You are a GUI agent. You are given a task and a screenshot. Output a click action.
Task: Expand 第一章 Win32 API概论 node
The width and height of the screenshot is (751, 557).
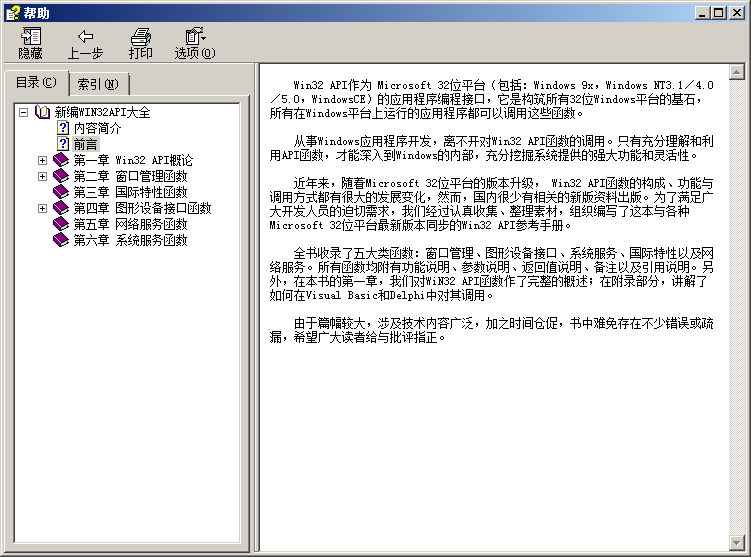coord(43,160)
